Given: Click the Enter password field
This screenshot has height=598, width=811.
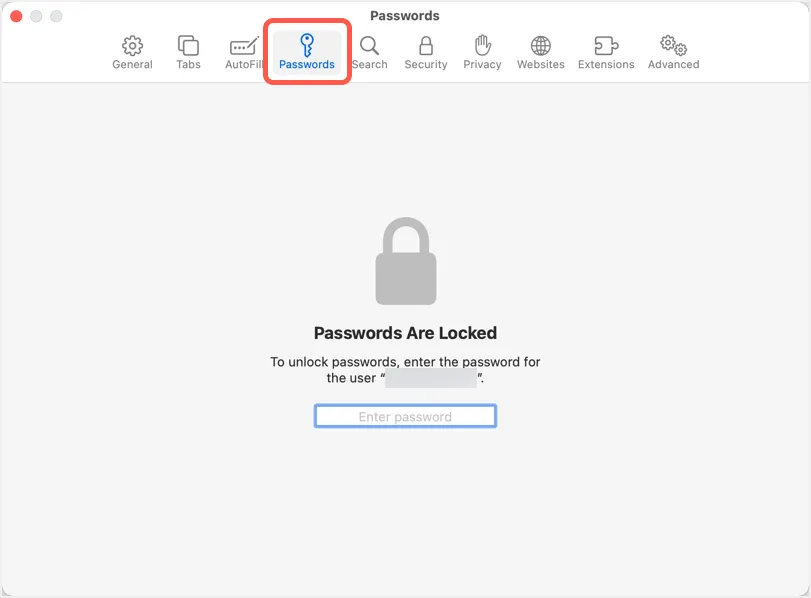Looking at the screenshot, I should tap(405, 415).
